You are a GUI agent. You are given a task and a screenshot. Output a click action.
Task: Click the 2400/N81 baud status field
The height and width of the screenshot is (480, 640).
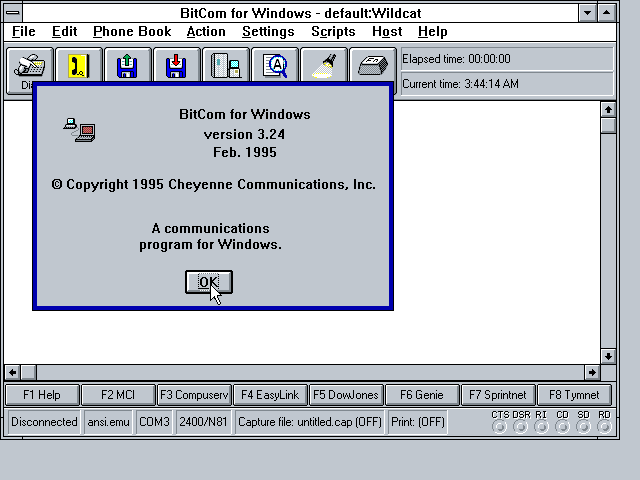click(203, 422)
